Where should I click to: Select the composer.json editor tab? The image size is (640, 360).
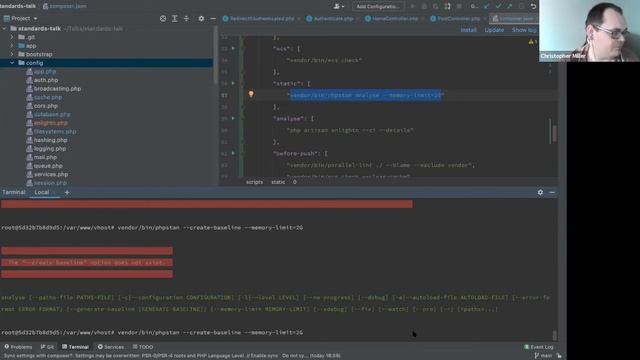pos(514,19)
